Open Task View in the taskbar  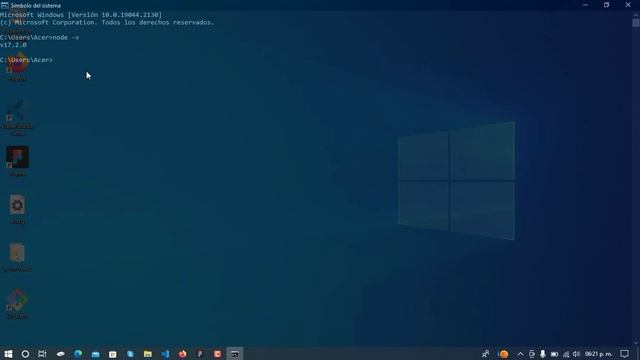point(42,354)
